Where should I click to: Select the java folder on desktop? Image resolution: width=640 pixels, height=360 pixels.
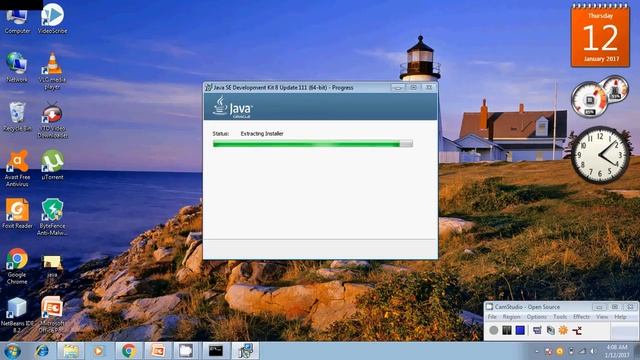pos(52,266)
